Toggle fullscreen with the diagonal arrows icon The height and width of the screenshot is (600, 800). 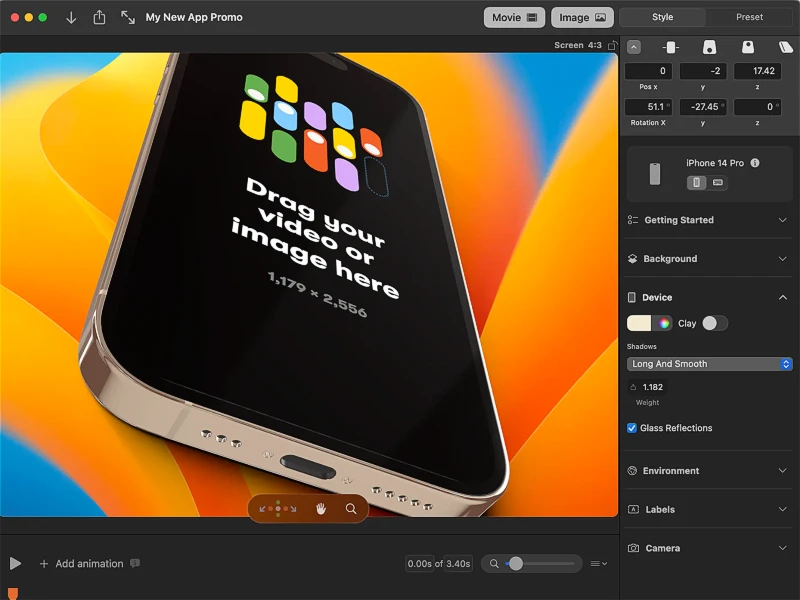click(128, 17)
